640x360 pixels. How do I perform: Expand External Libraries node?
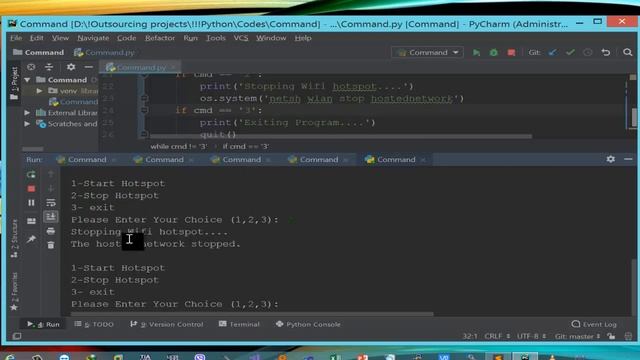pos(27,113)
